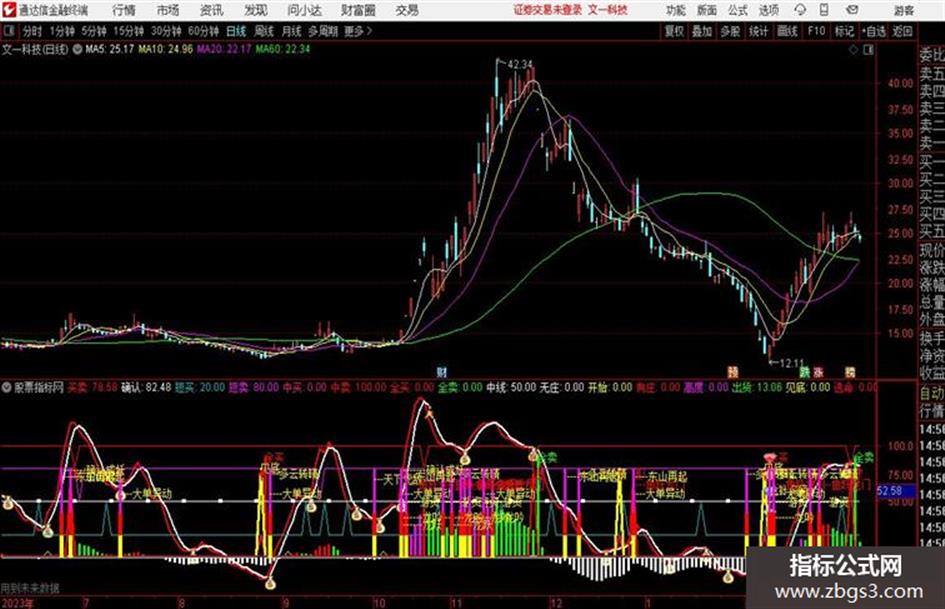Switch to the 60分钟 period tab
945x609 pixels.
point(204,31)
